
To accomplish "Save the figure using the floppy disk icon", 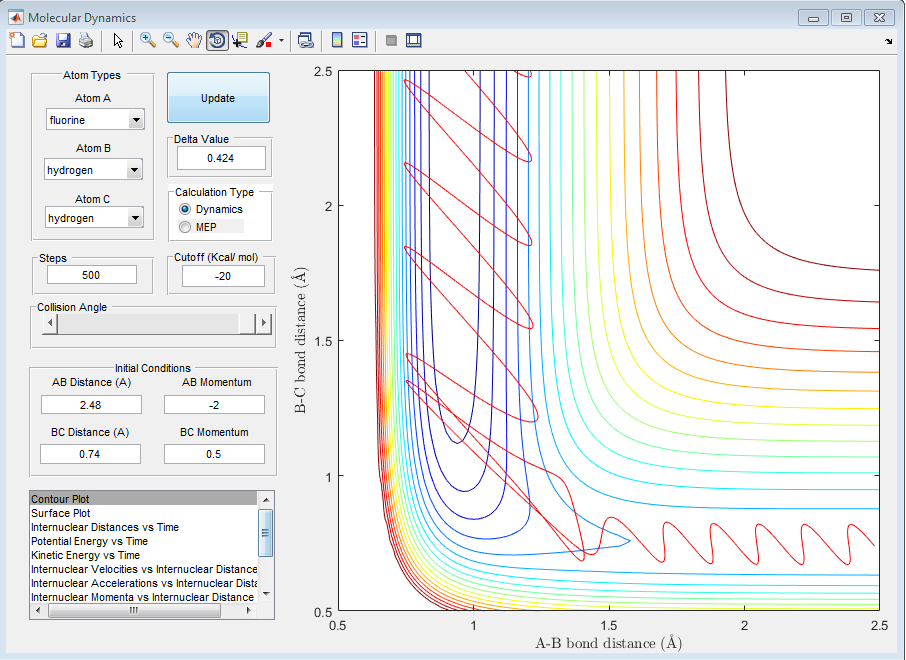I will pyautogui.click(x=63, y=40).
